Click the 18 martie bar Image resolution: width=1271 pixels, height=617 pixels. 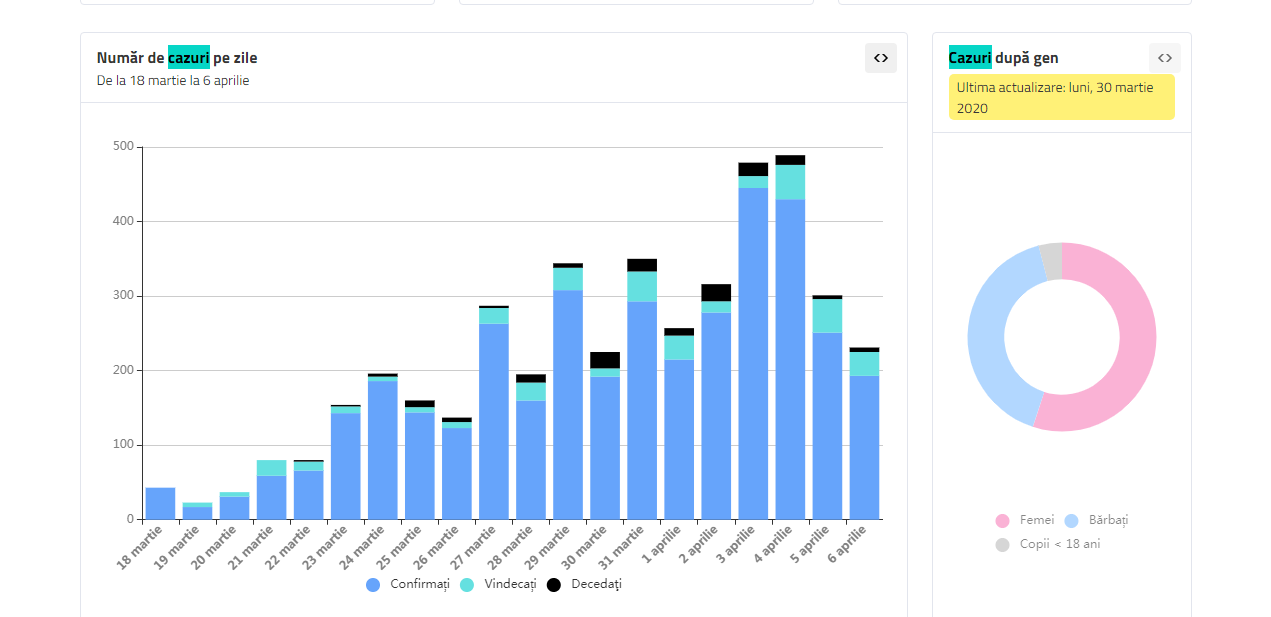click(x=160, y=504)
